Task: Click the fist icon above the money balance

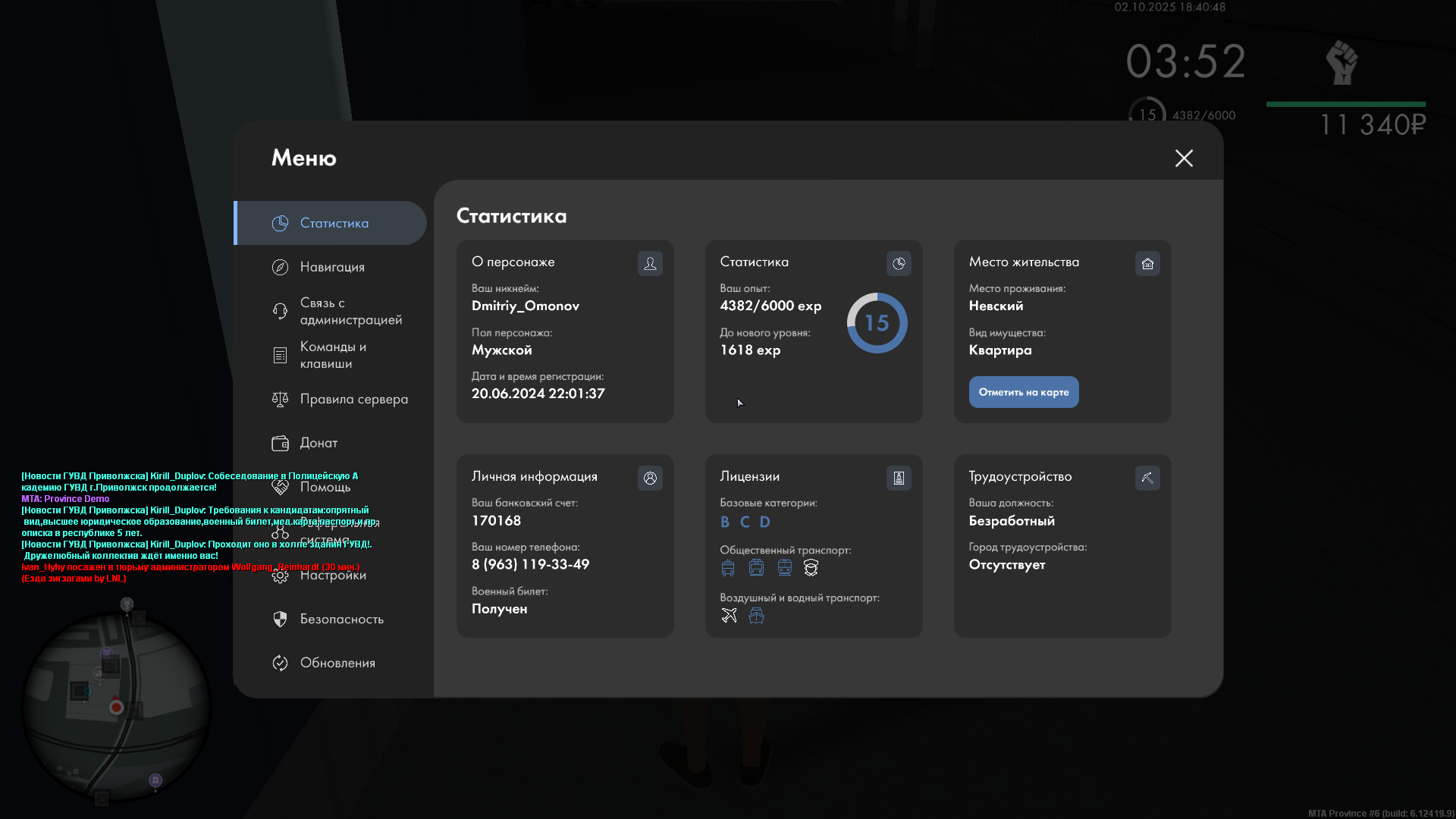Action: pos(1341,62)
